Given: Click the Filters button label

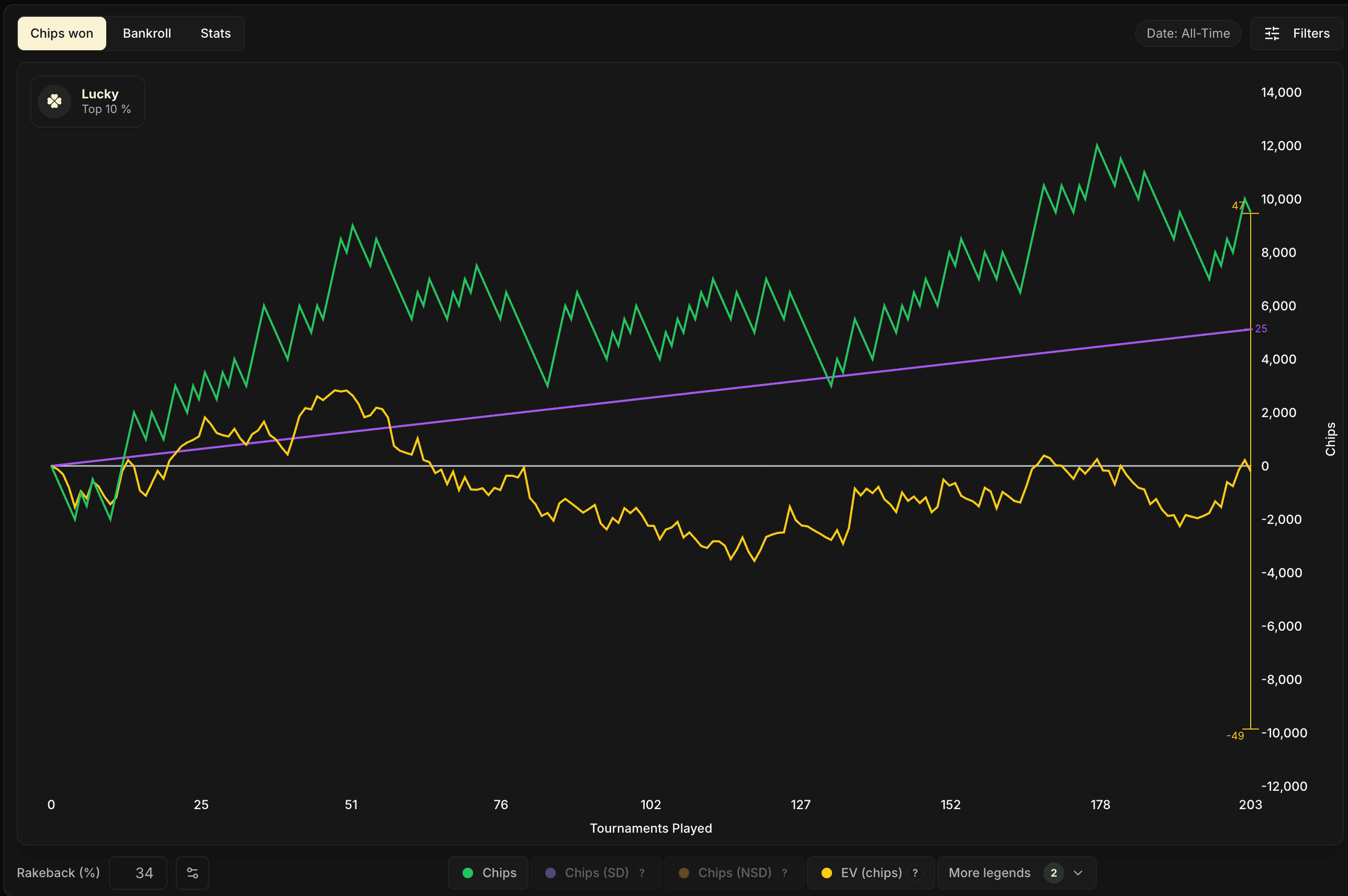Looking at the screenshot, I should (x=1311, y=33).
